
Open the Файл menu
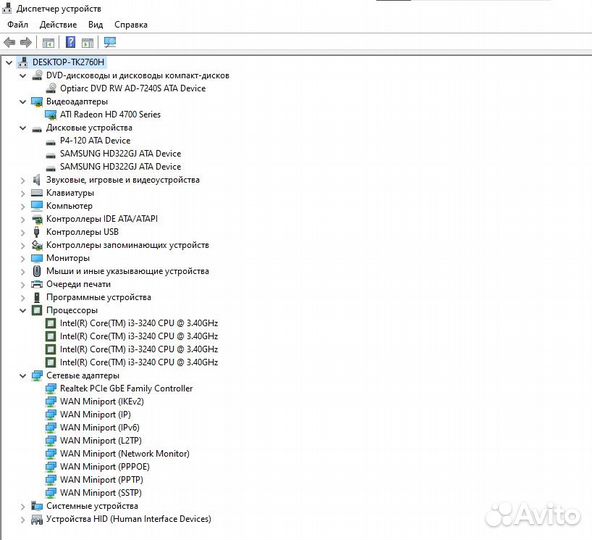[x=18, y=25]
